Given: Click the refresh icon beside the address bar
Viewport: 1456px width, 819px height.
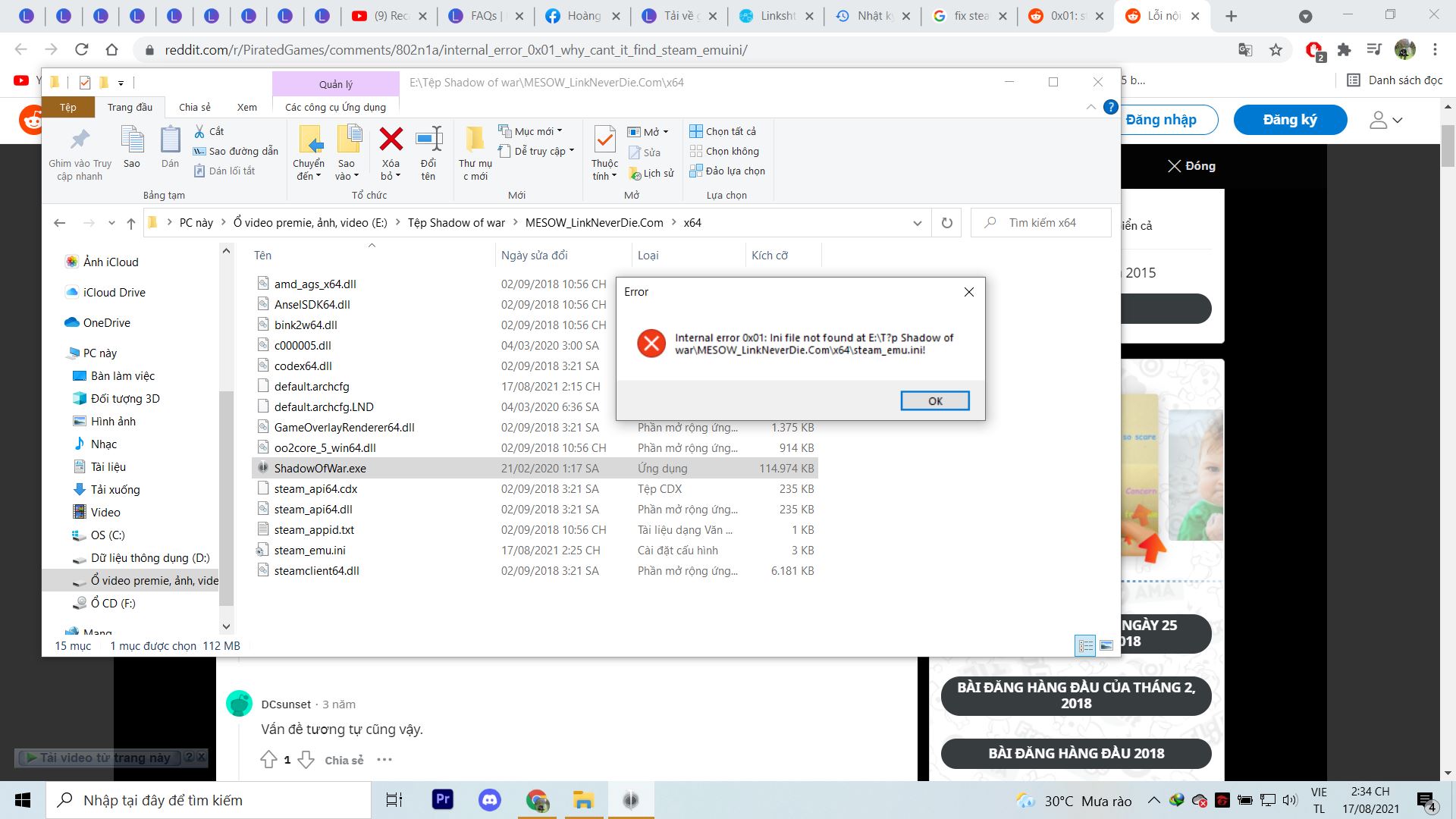Looking at the screenshot, I should [x=946, y=223].
